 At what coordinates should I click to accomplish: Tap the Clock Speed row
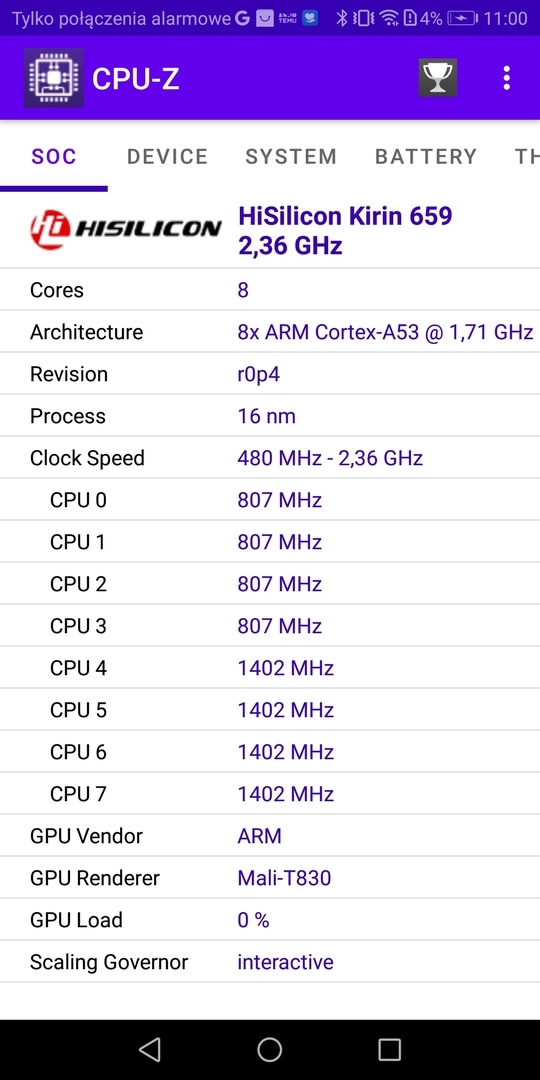tap(270, 457)
